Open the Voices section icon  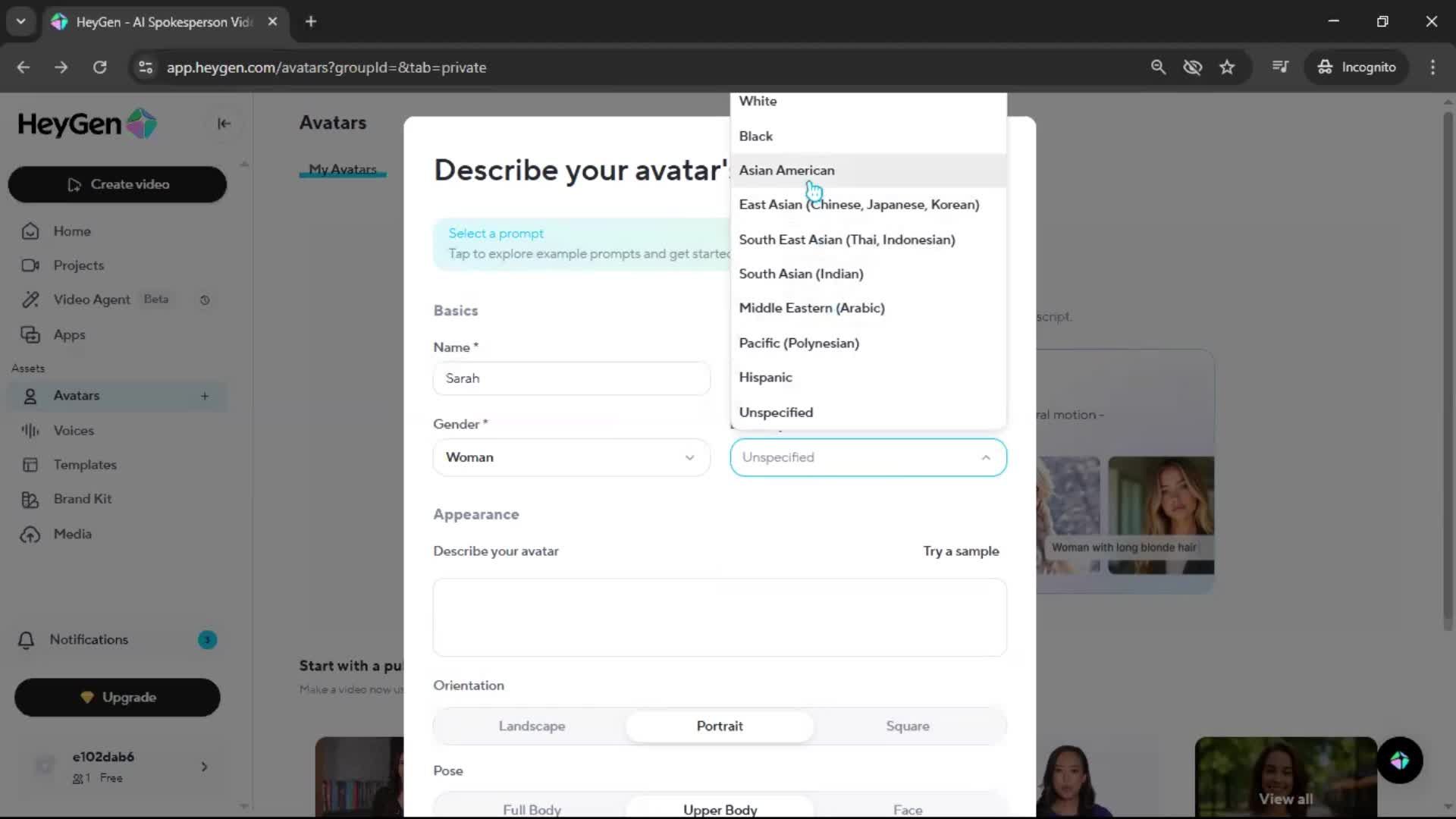tap(30, 431)
